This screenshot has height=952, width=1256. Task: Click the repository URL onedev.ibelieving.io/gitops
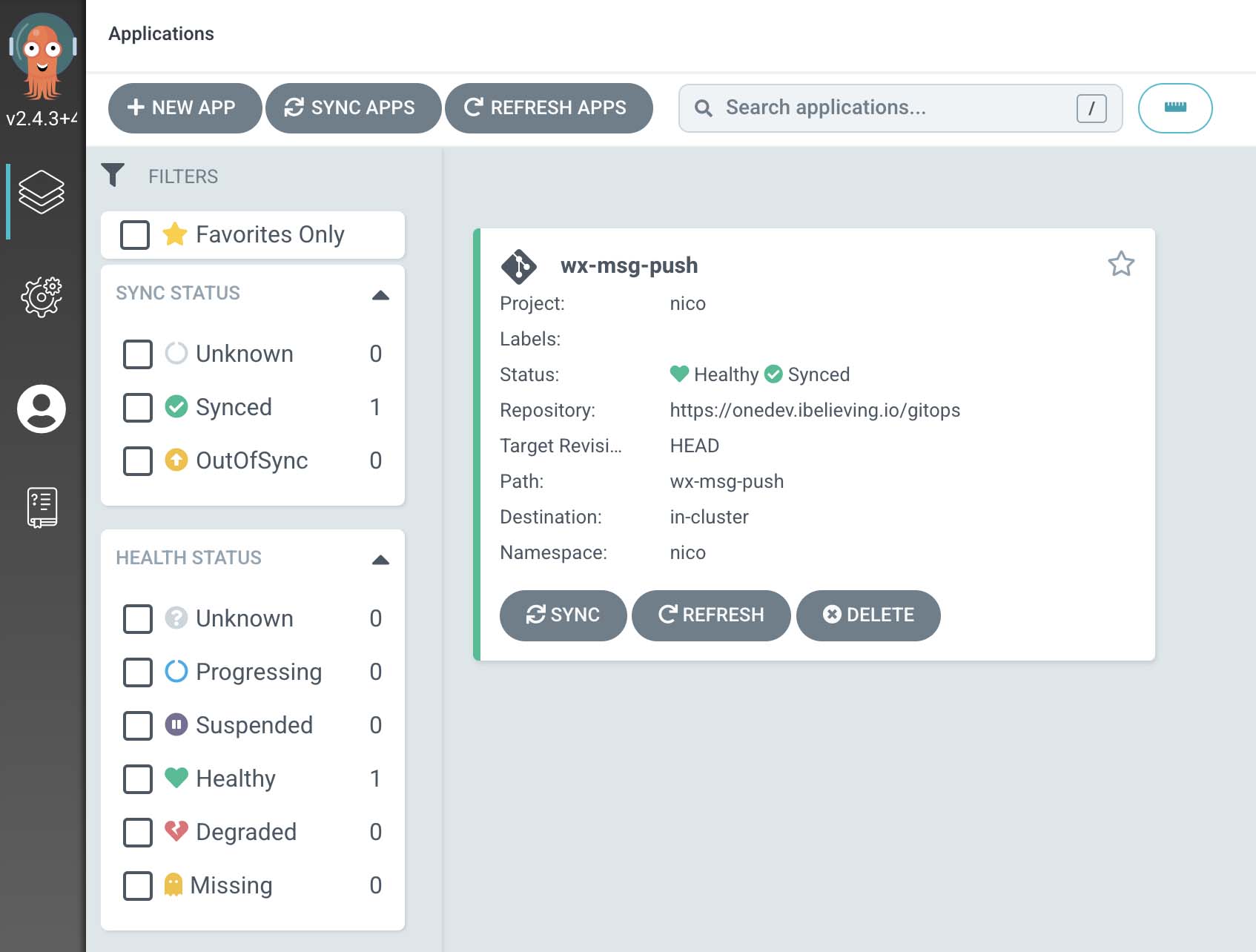[x=815, y=410]
